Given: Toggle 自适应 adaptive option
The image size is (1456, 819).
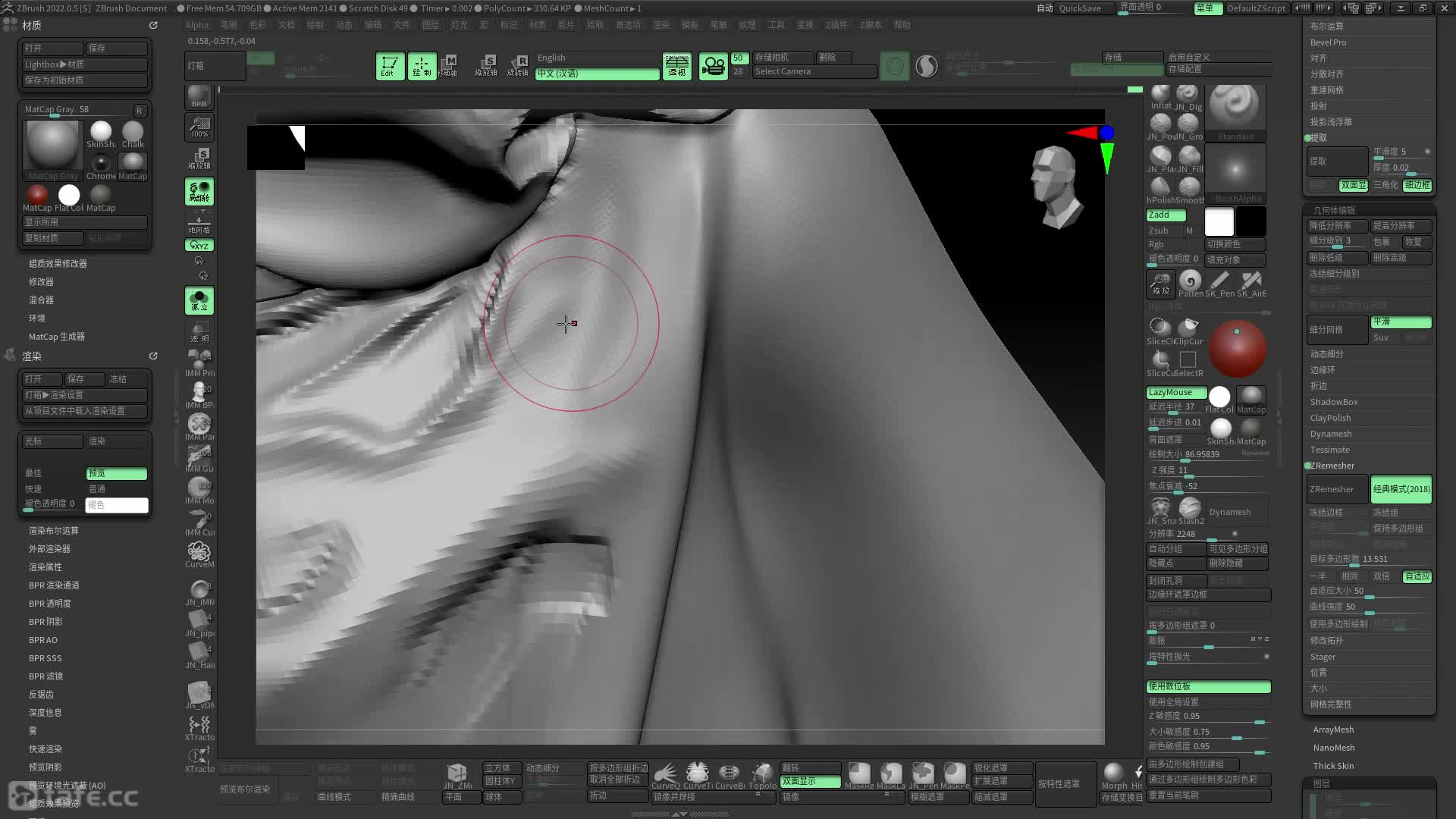Looking at the screenshot, I should 1417,576.
